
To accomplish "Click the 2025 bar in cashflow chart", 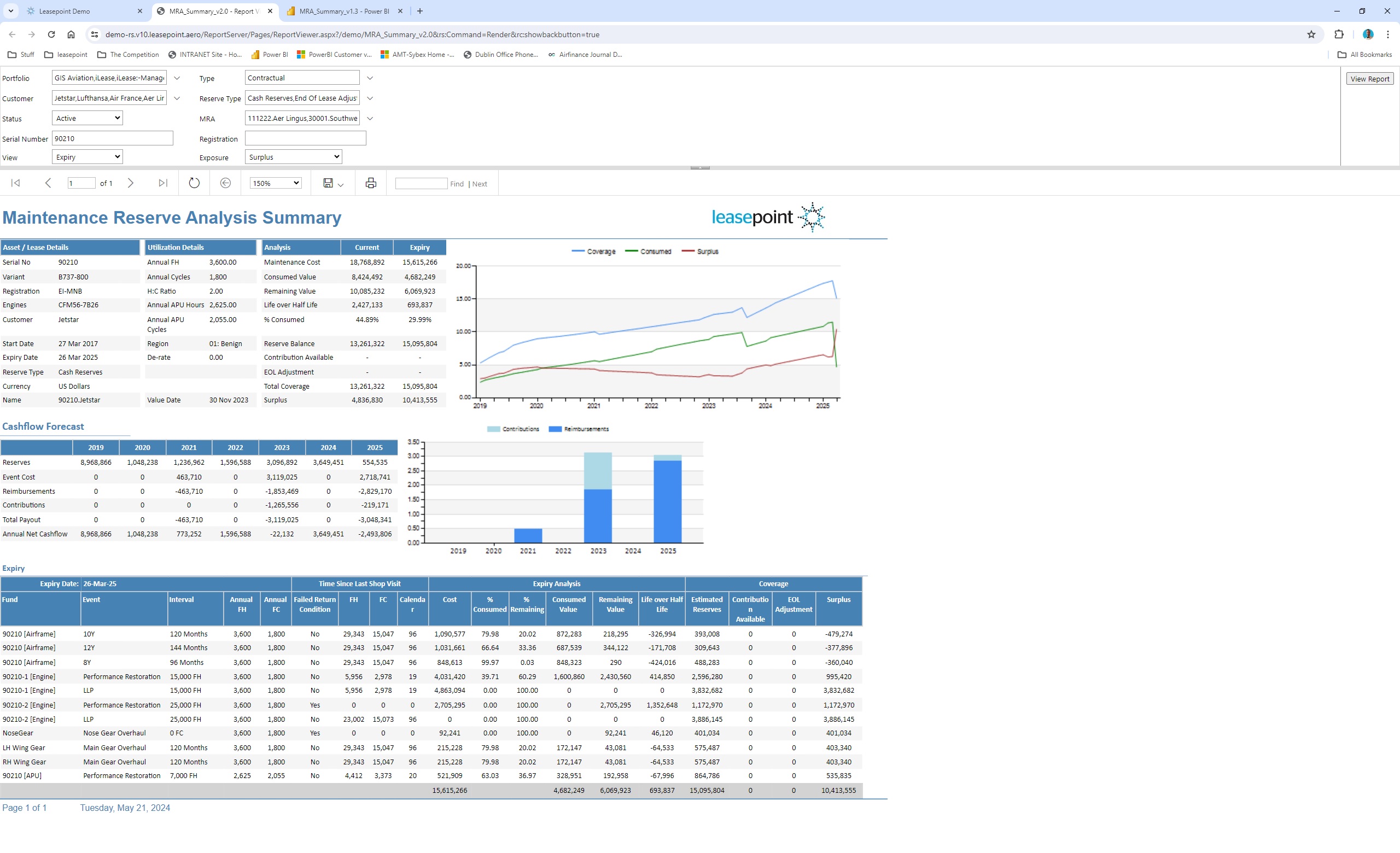I will [668, 499].
